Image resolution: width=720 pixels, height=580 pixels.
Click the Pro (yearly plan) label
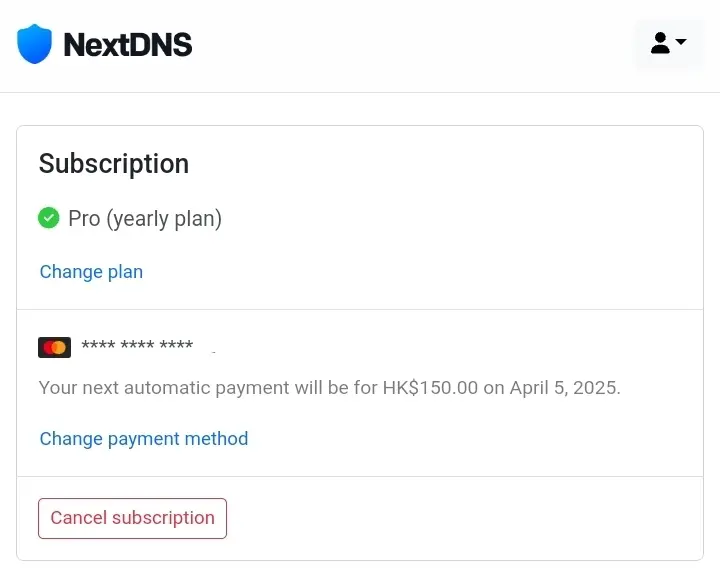pyautogui.click(x=145, y=219)
